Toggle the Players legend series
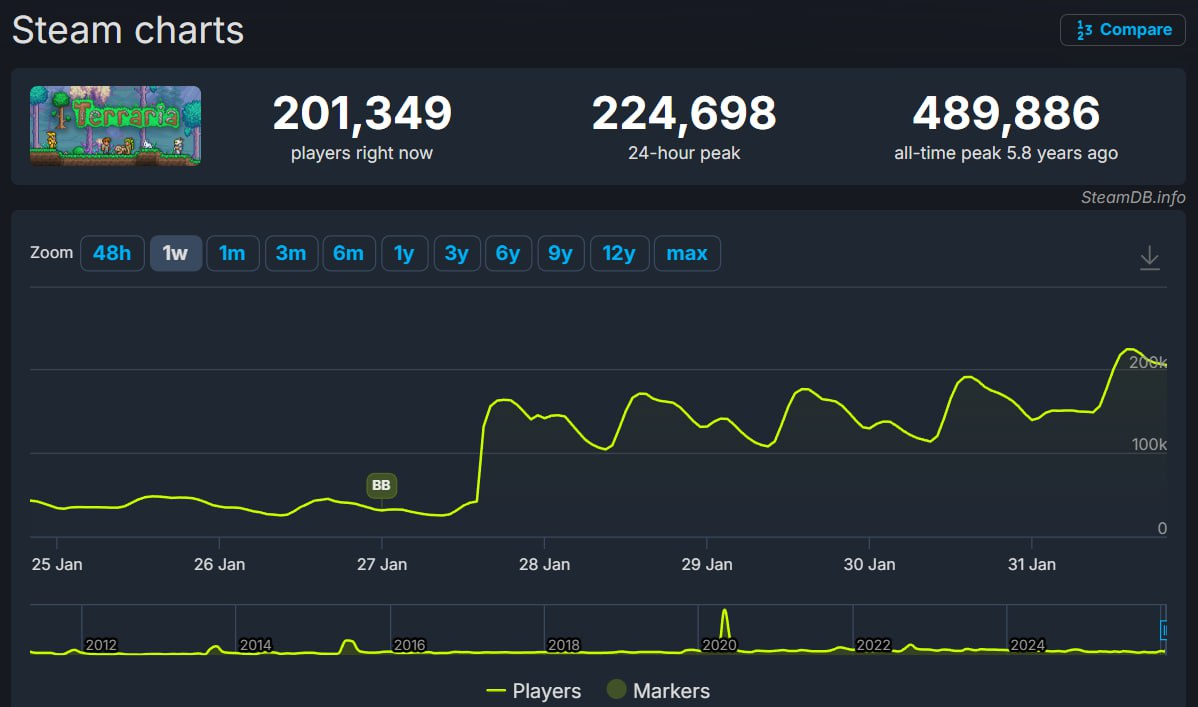1198x707 pixels. pos(533,691)
